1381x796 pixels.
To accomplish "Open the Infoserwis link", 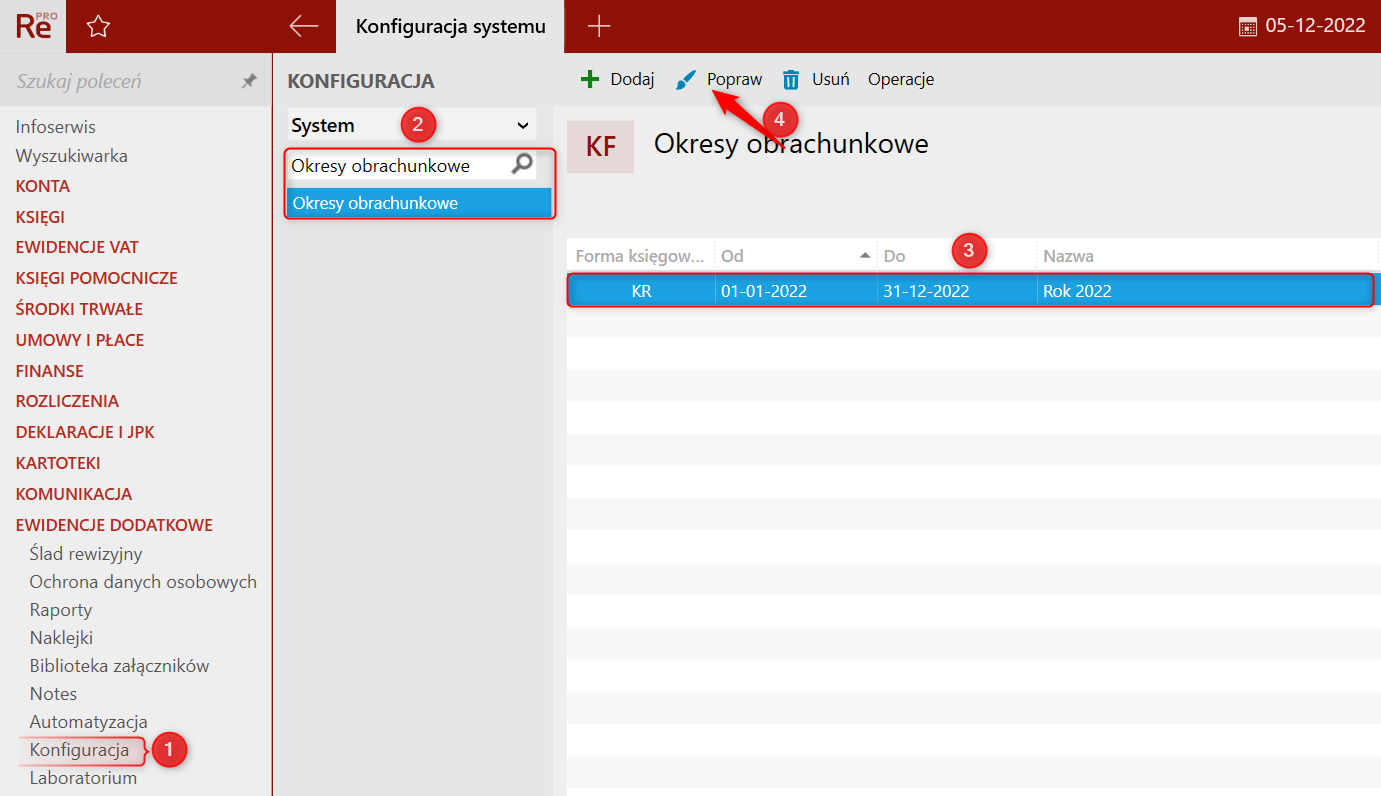I will click(x=56, y=127).
